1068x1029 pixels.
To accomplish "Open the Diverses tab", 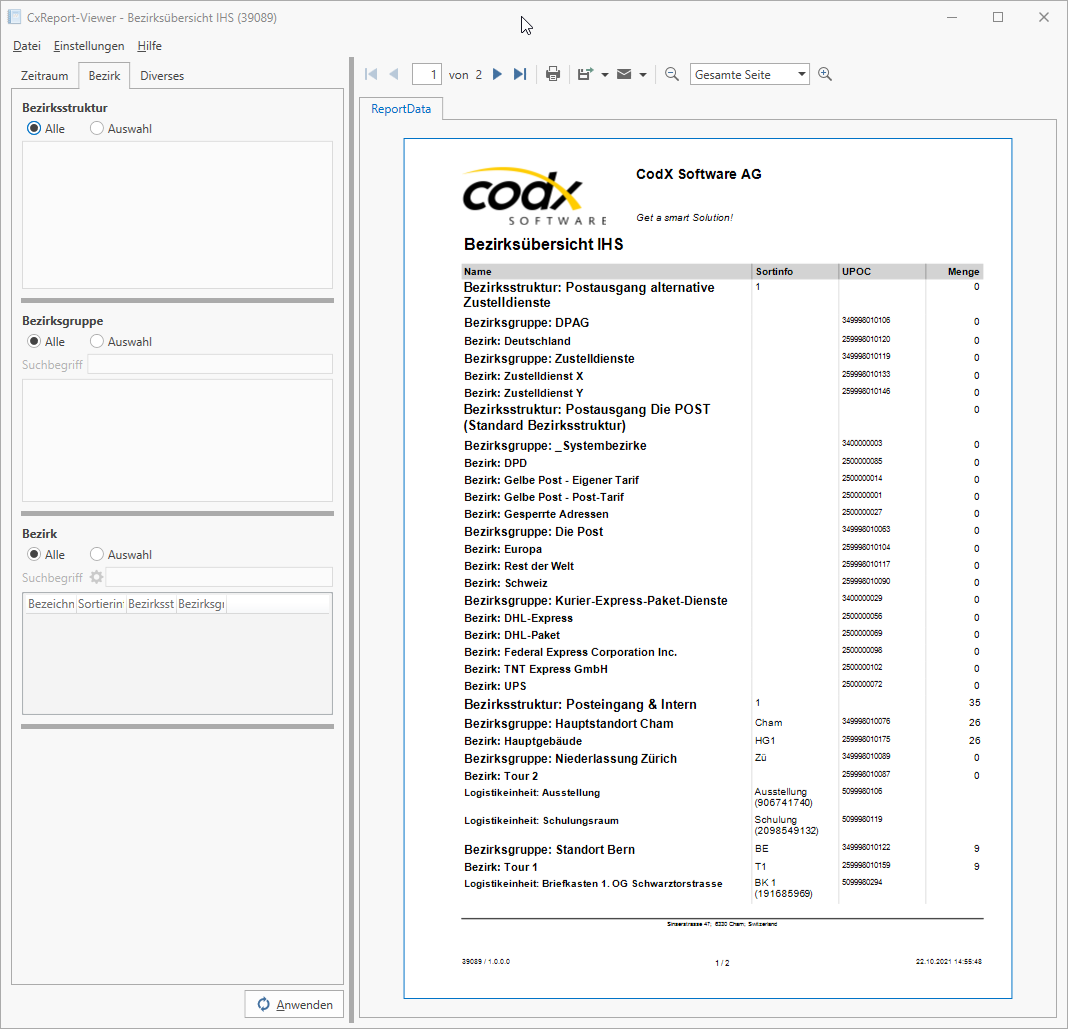I will (162, 76).
